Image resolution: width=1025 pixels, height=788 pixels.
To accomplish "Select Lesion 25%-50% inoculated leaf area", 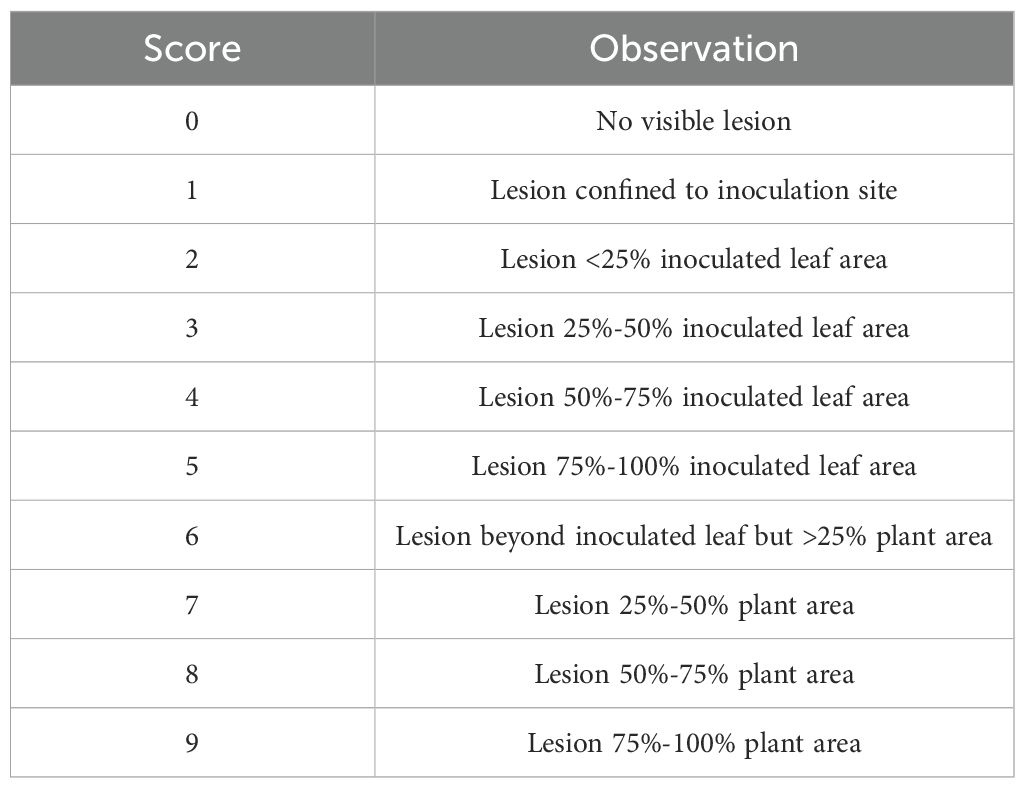I will 693,328.
